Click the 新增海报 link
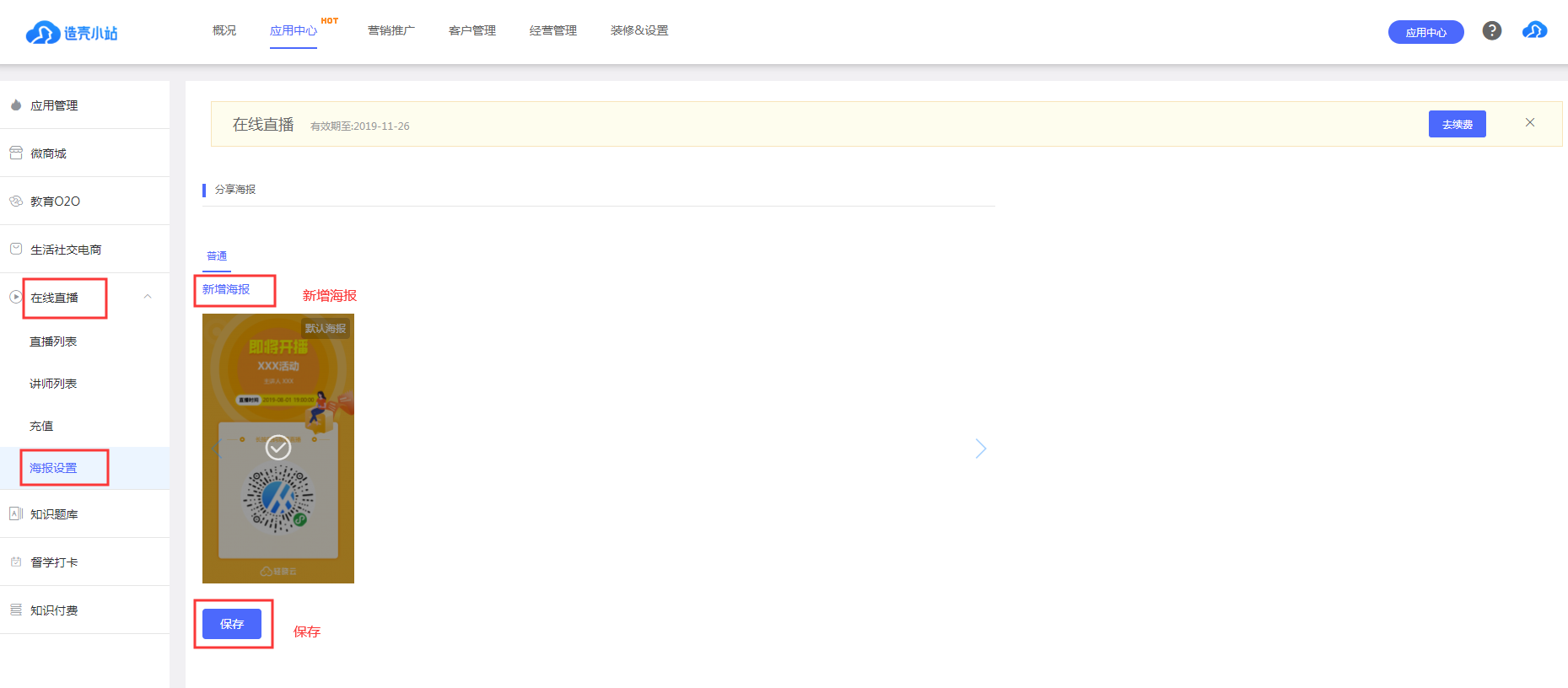1568x688 pixels. point(226,289)
